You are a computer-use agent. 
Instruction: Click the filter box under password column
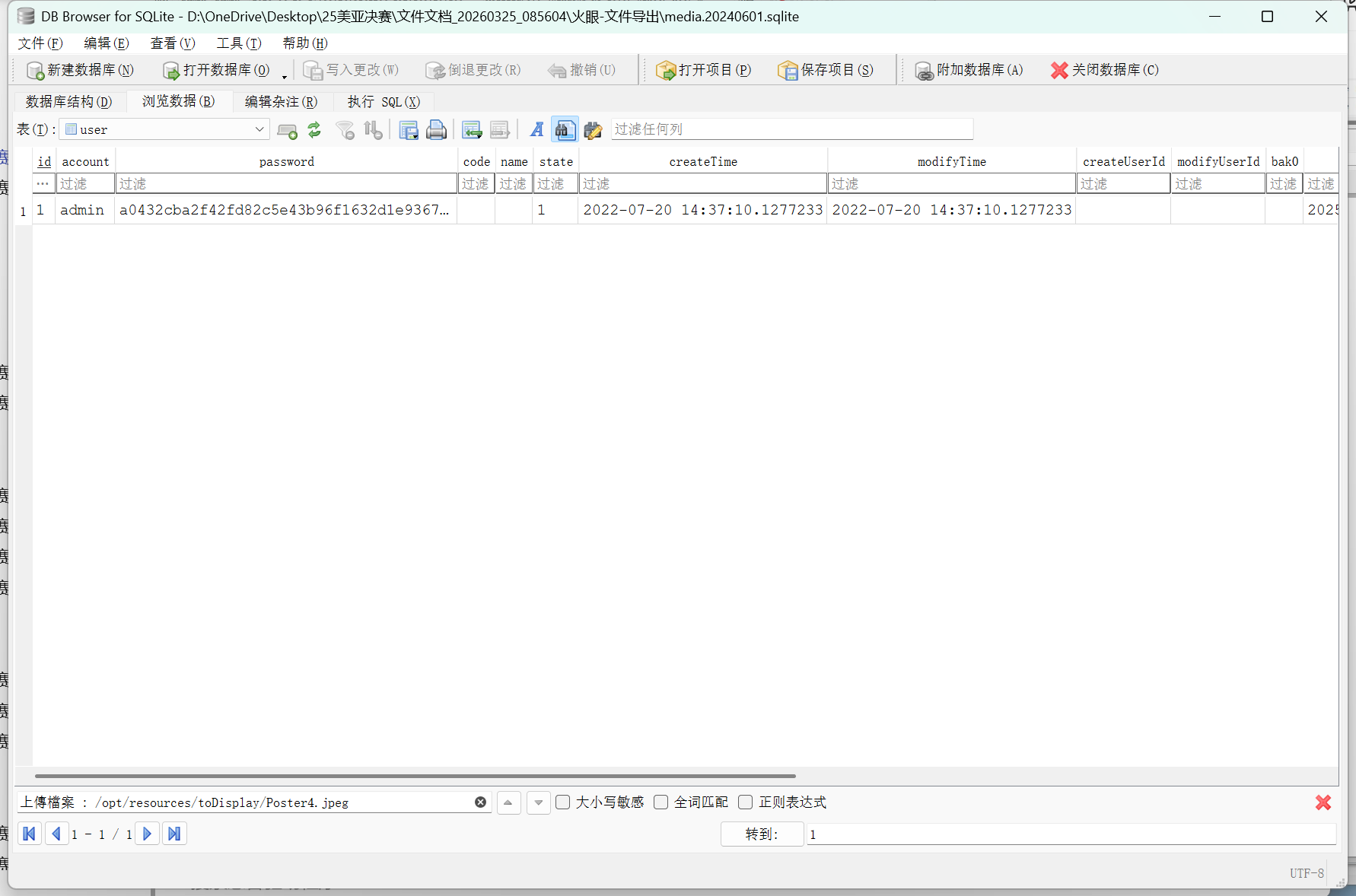286,183
